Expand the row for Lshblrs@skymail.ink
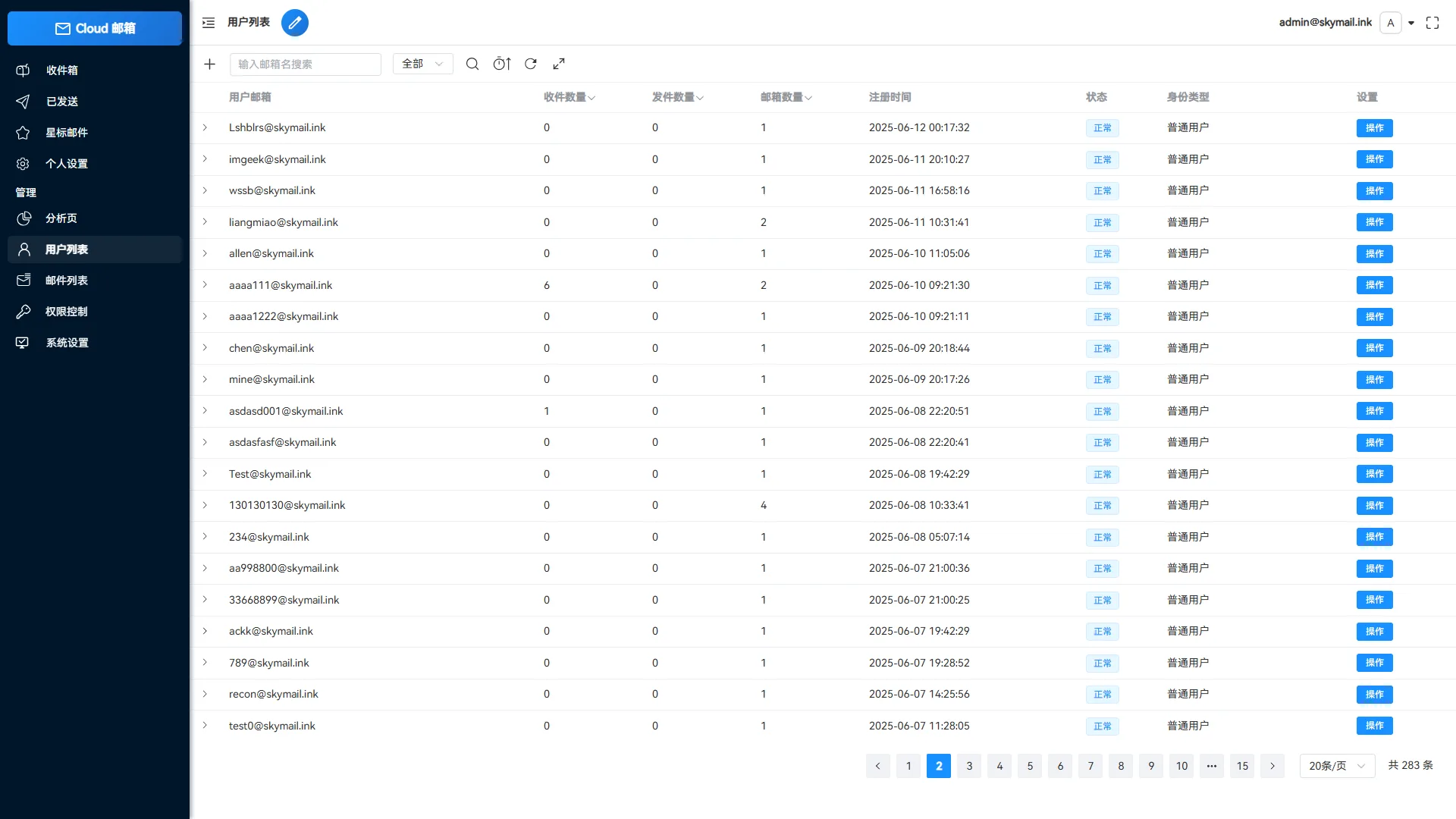This screenshot has height=819, width=1456. [205, 127]
